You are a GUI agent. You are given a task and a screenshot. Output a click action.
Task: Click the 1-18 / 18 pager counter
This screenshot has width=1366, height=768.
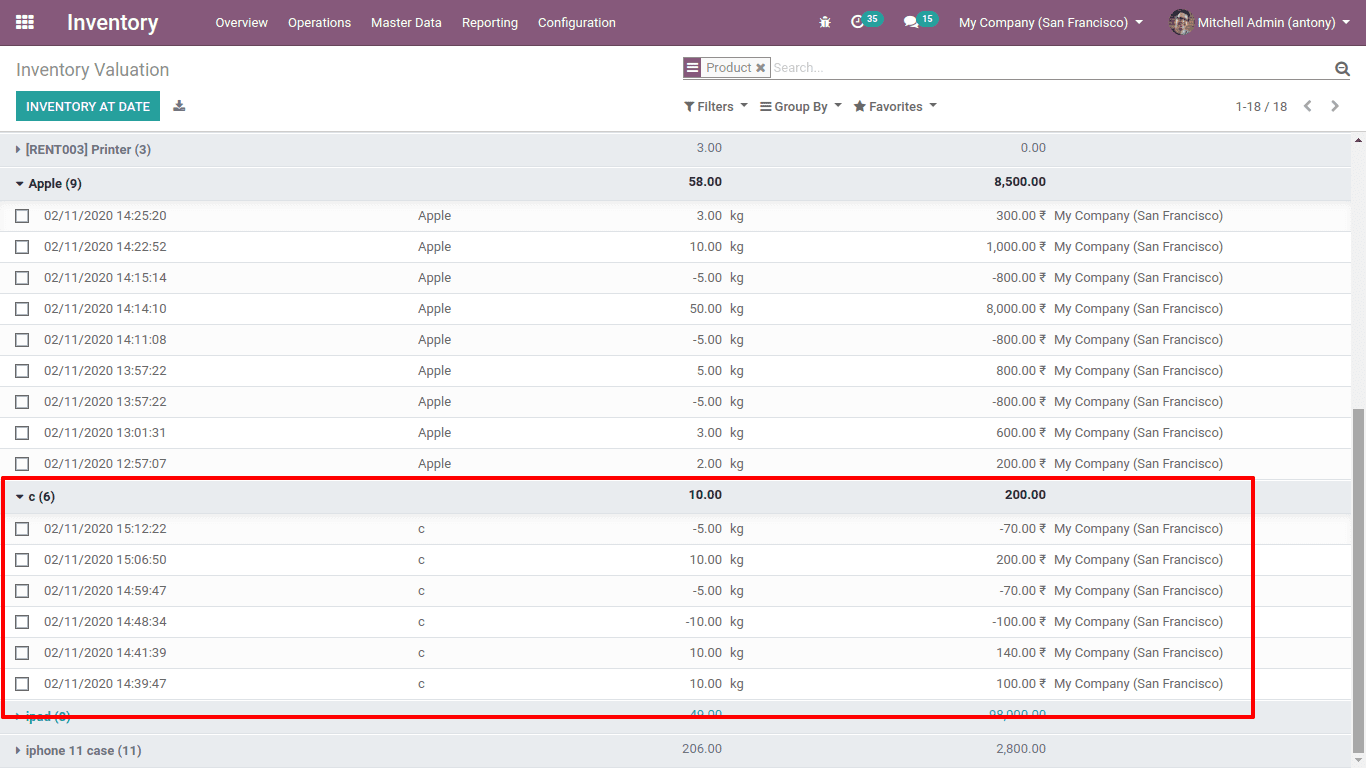1261,106
